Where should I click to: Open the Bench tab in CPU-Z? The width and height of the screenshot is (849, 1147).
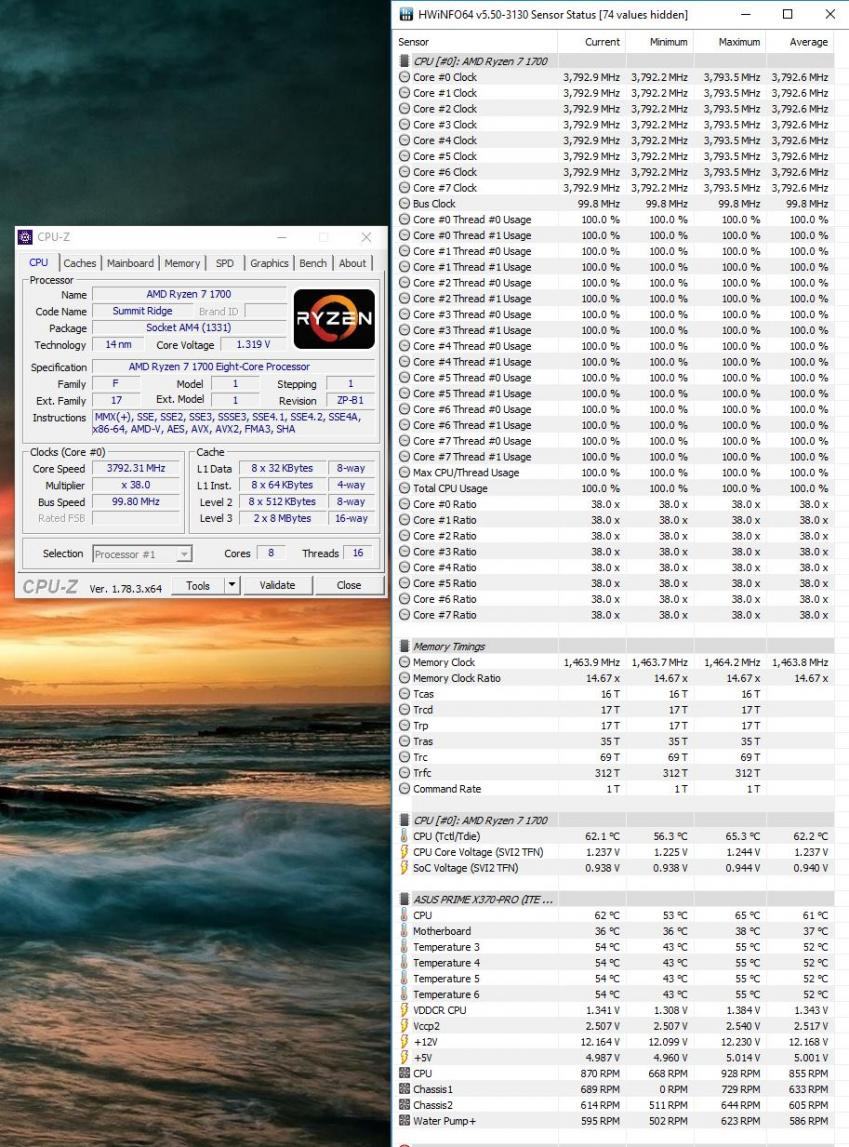tap(313, 263)
